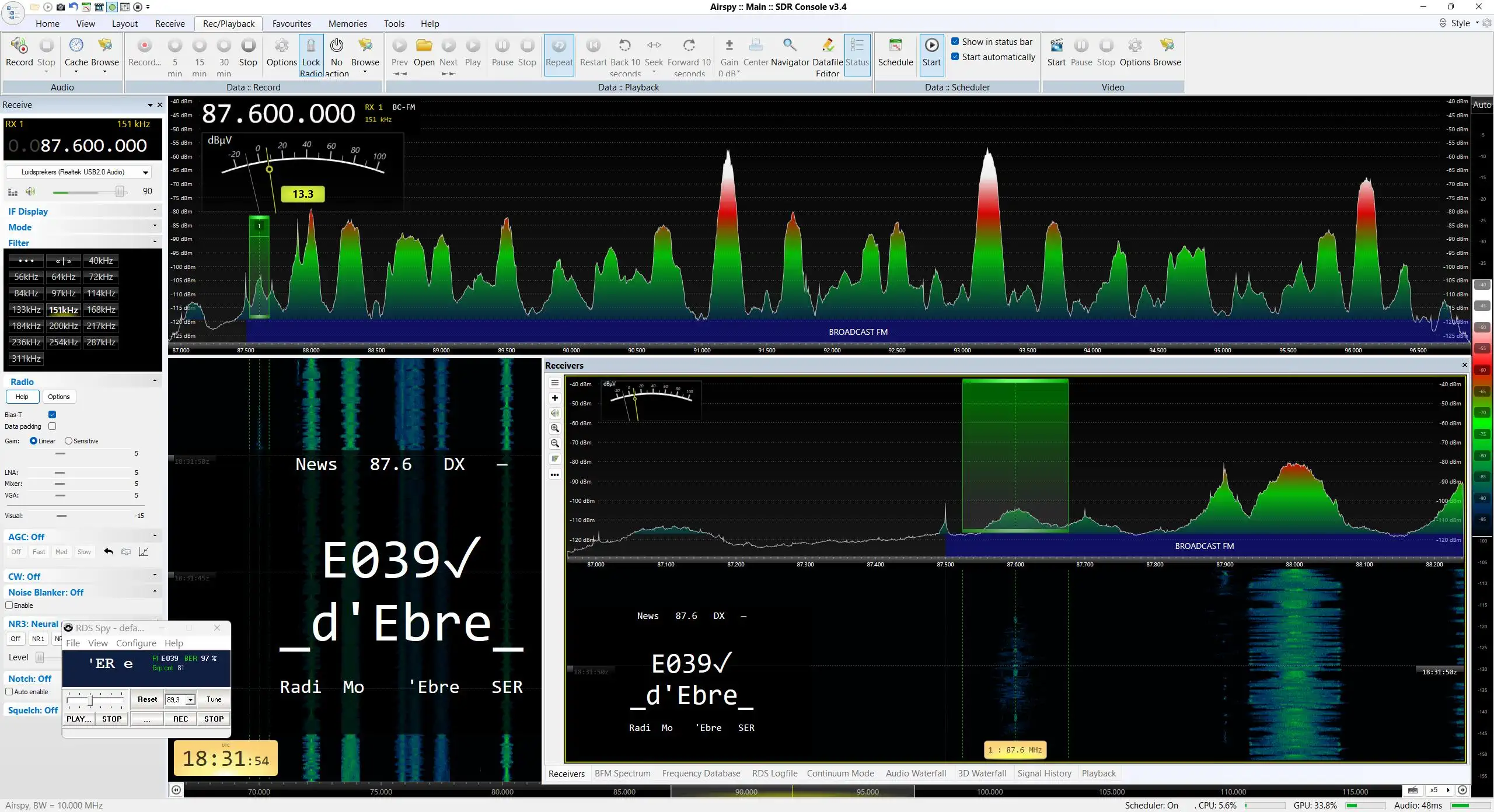Click the Reset button in RDS Spy
Viewport: 1494px width, 812px height.
point(147,699)
